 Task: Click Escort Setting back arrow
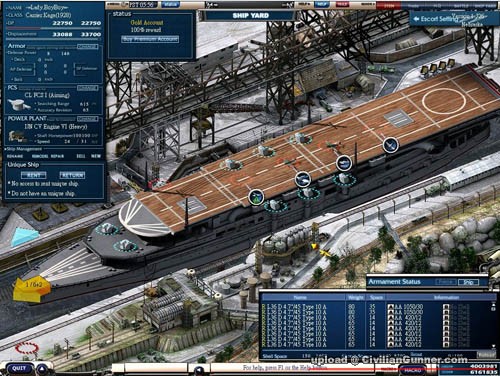[x=416, y=19]
